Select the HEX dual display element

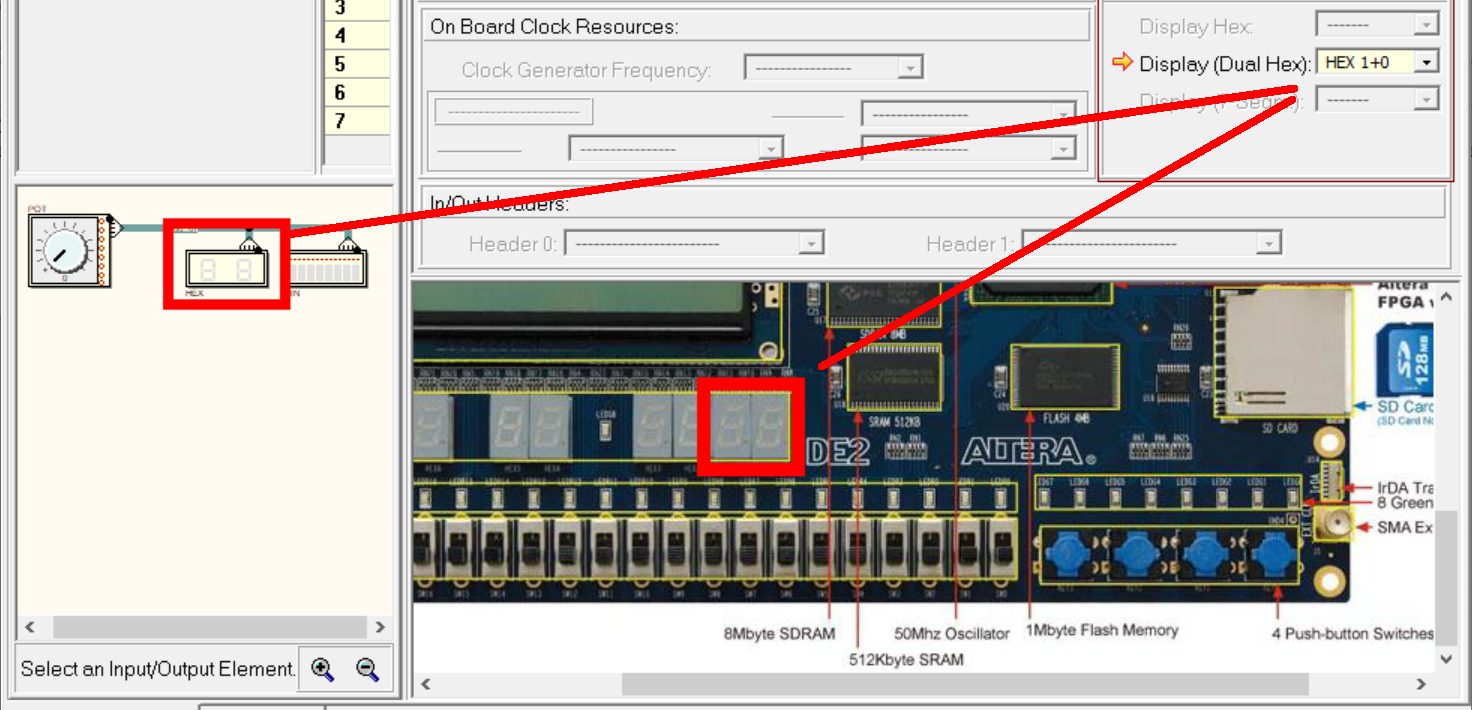coord(227,269)
